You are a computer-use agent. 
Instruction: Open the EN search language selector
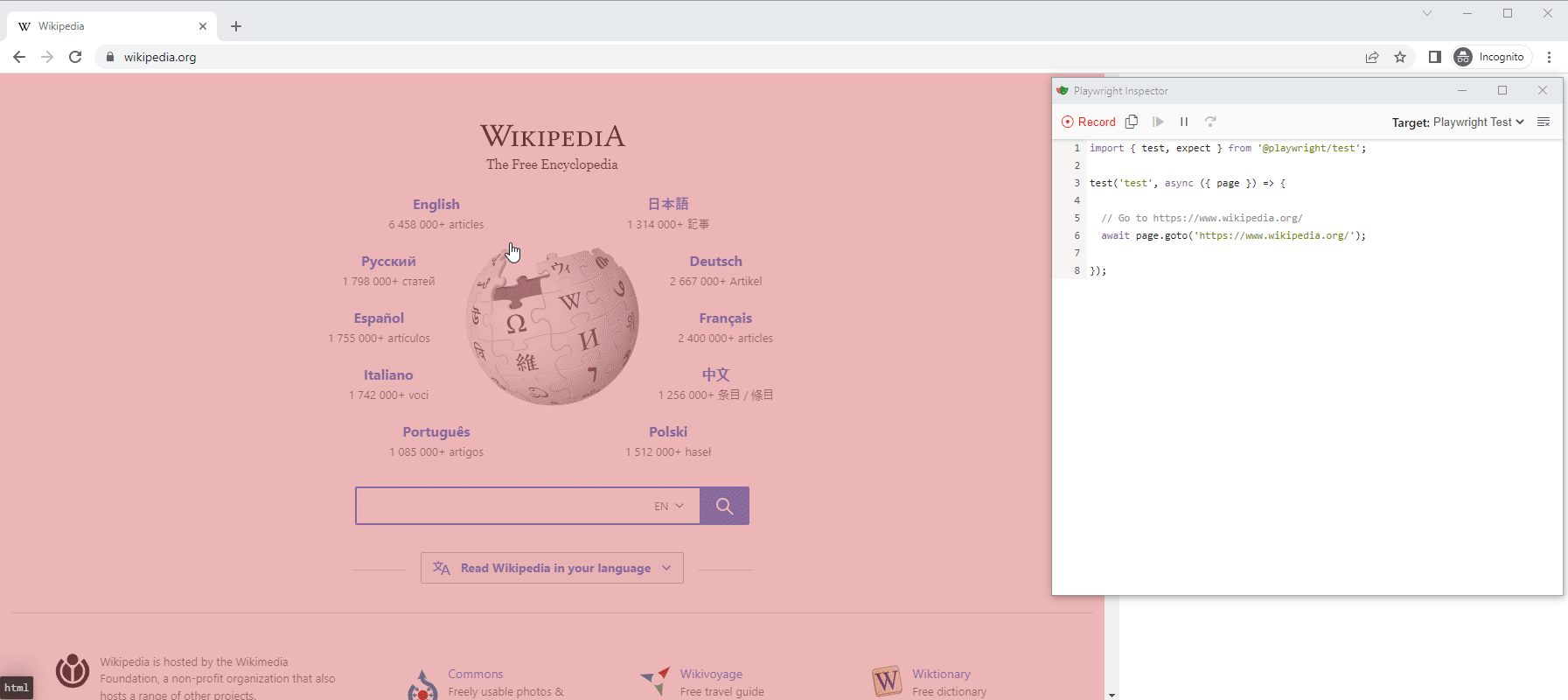[669, 506]
